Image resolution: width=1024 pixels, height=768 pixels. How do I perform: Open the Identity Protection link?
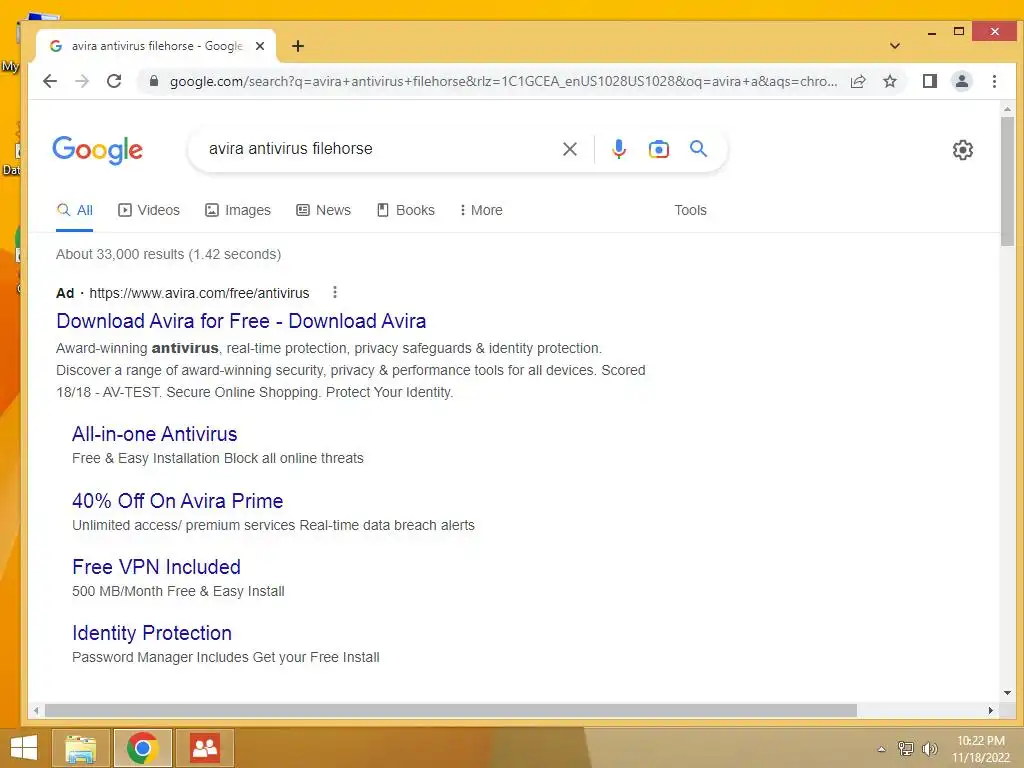[152, 633]
